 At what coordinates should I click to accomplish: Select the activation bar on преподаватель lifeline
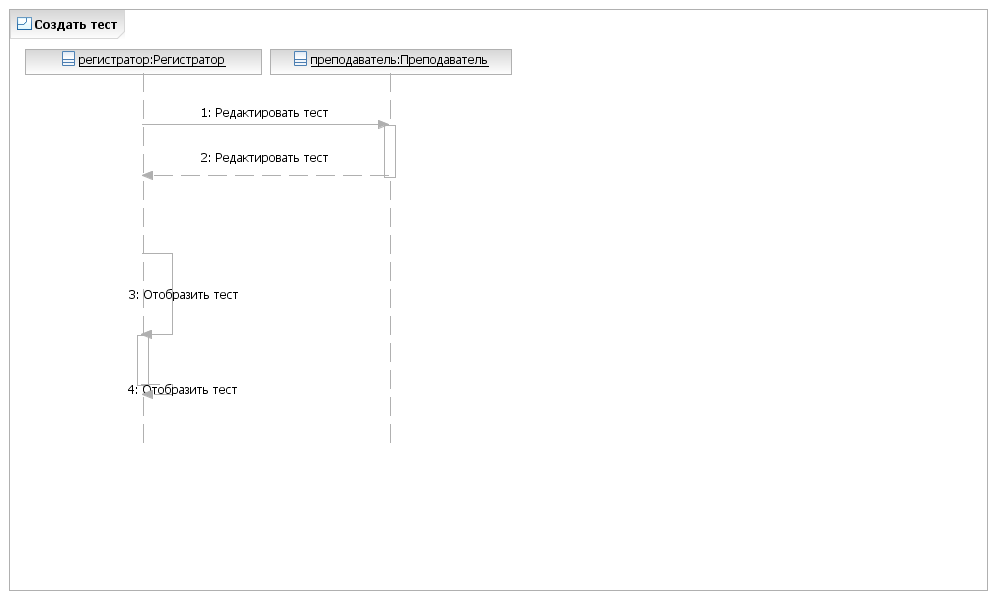pos(390,151)
